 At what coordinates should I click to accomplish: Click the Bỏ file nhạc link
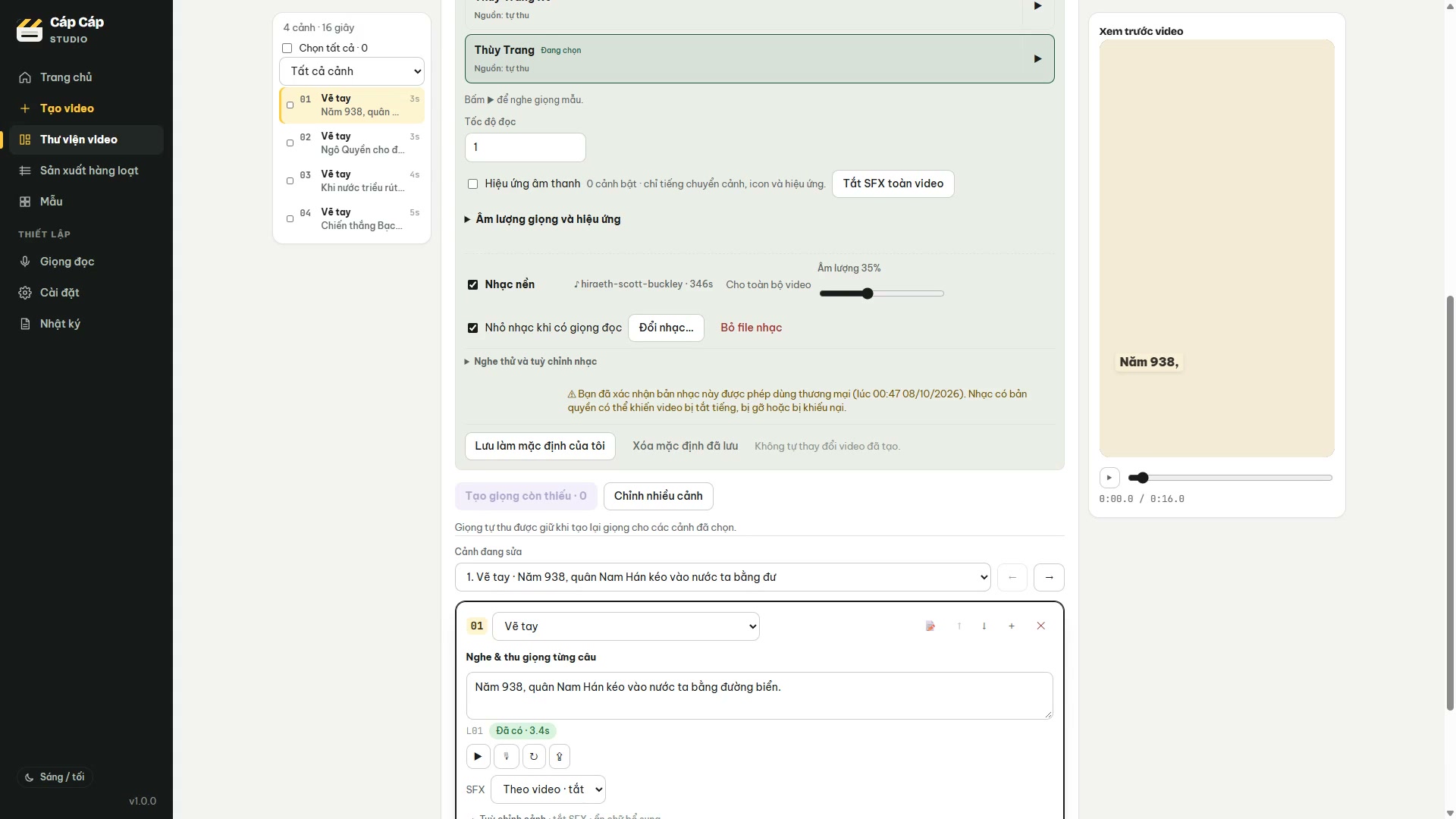coord(751,328)
